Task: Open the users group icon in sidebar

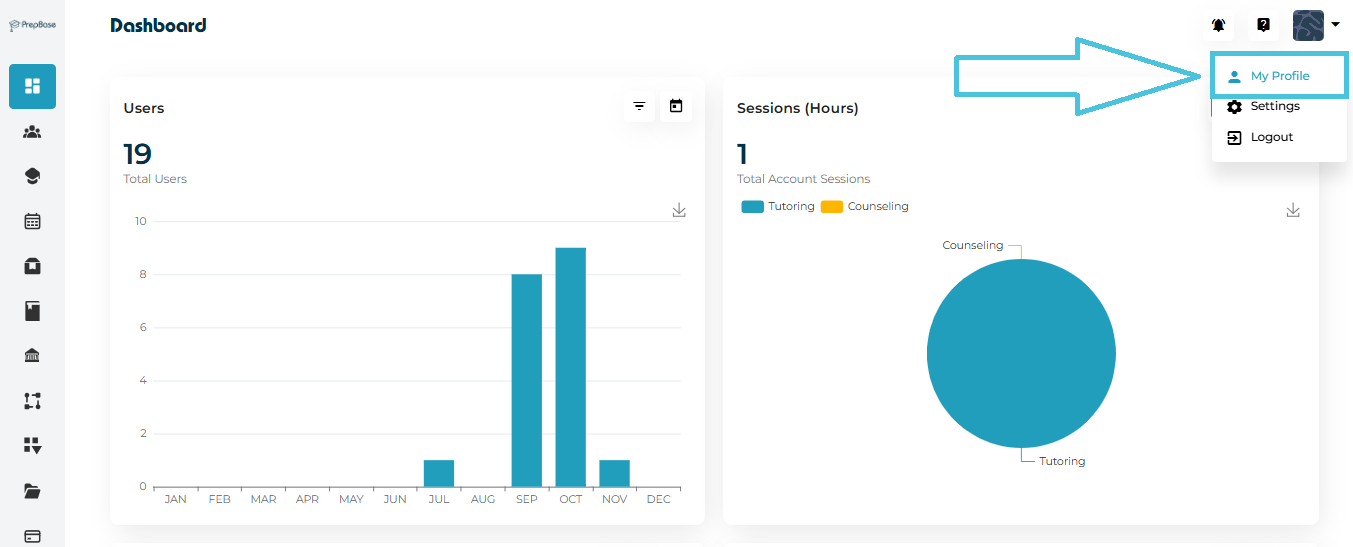Action: [32, 131]
